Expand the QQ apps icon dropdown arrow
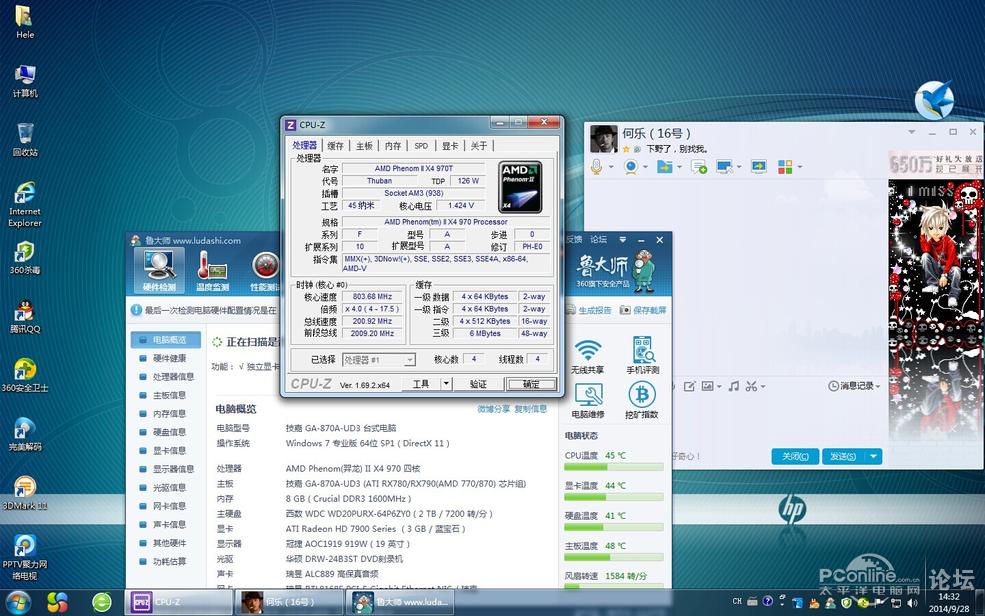The width and height of the screenshot is (985, 616). [800, 167]
